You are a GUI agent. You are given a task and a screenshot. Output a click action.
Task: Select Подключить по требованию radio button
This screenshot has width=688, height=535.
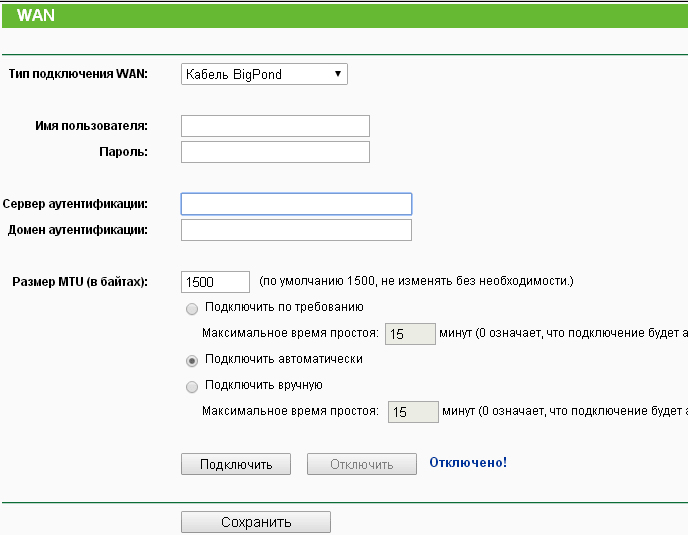192,309
